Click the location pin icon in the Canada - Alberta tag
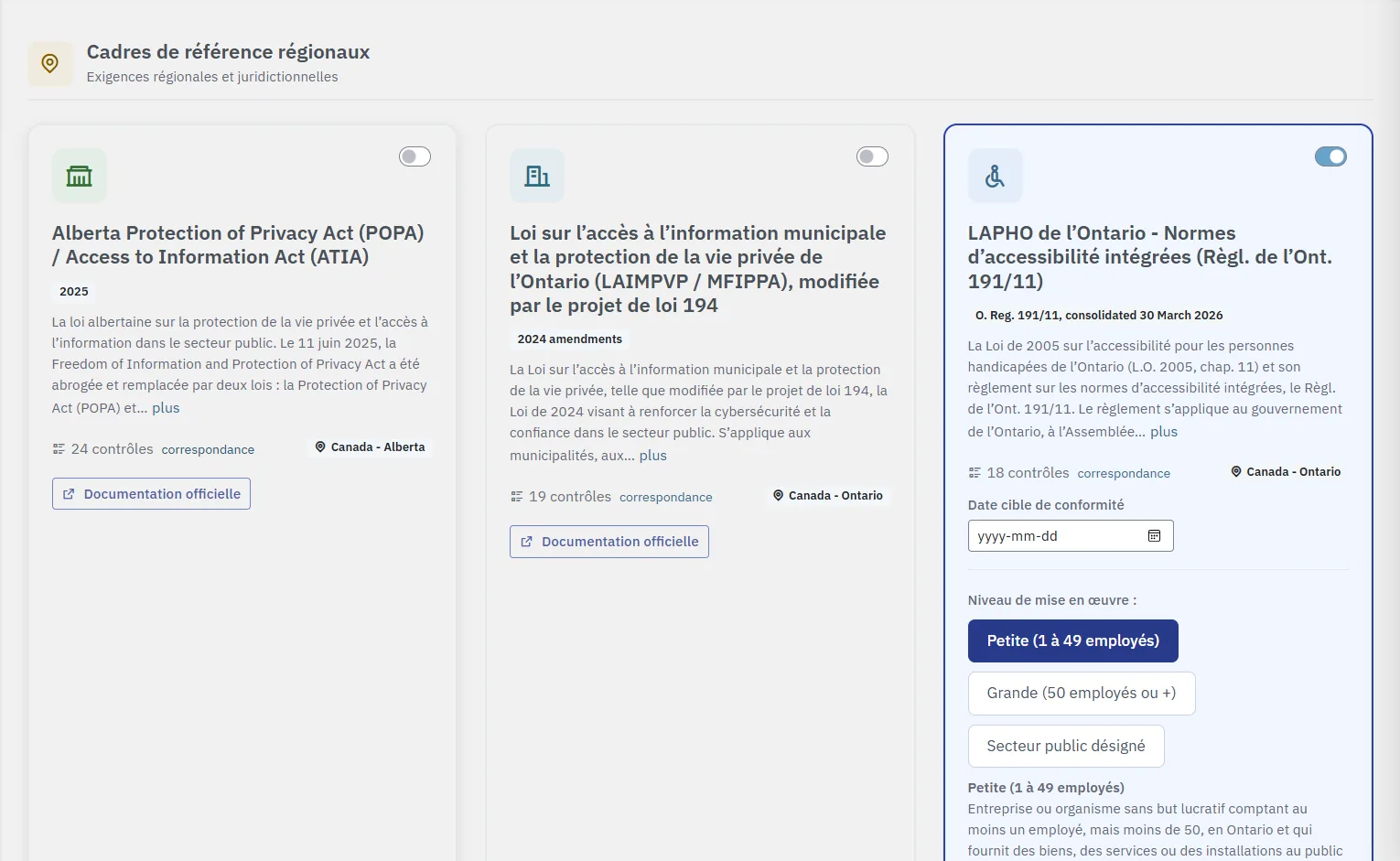This screenshot has height=861, width=1400. pyautogui.click(x=320, y=447)
